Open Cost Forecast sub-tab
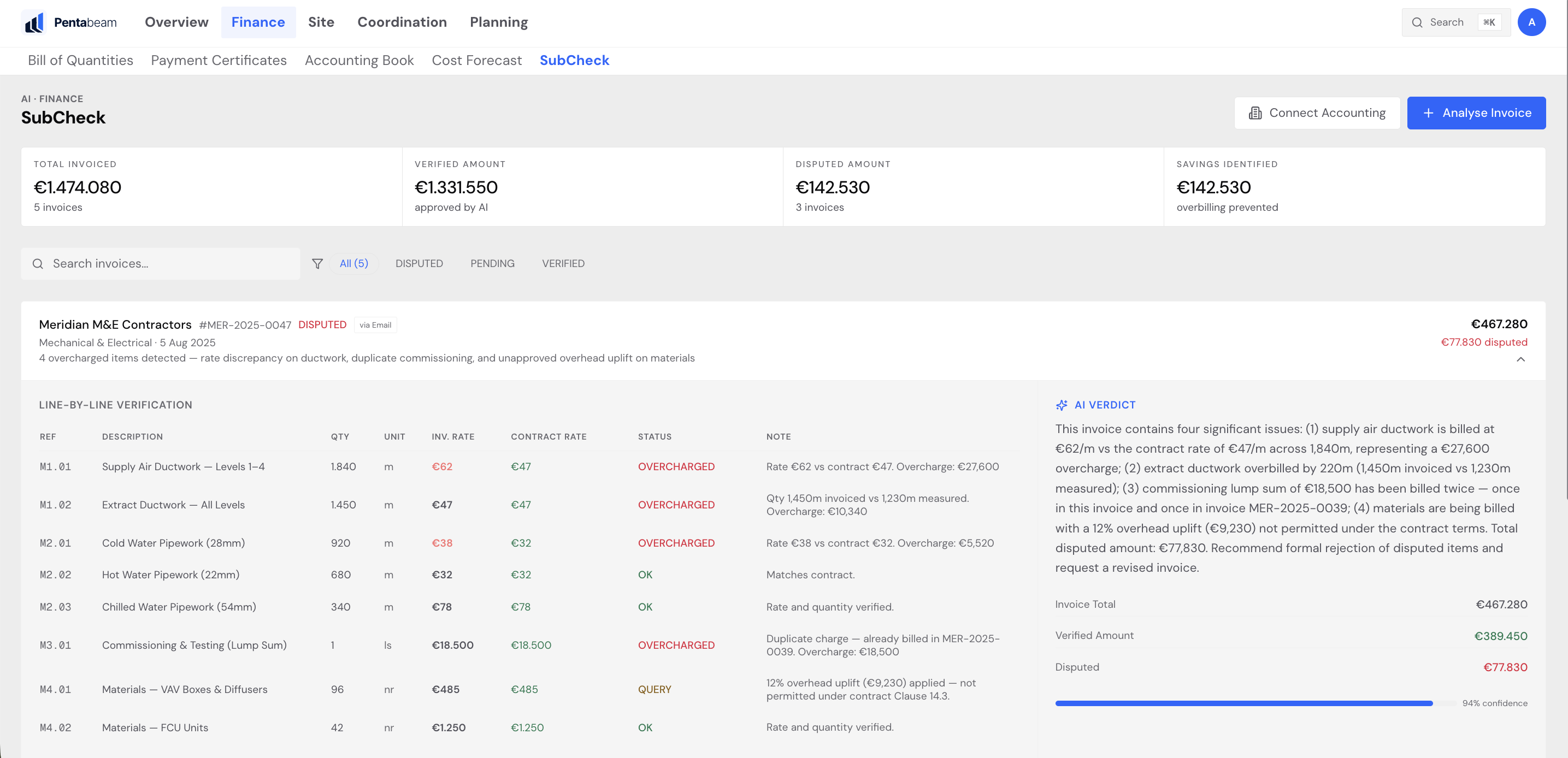1568x758 pixels. [x=476, y=60]
